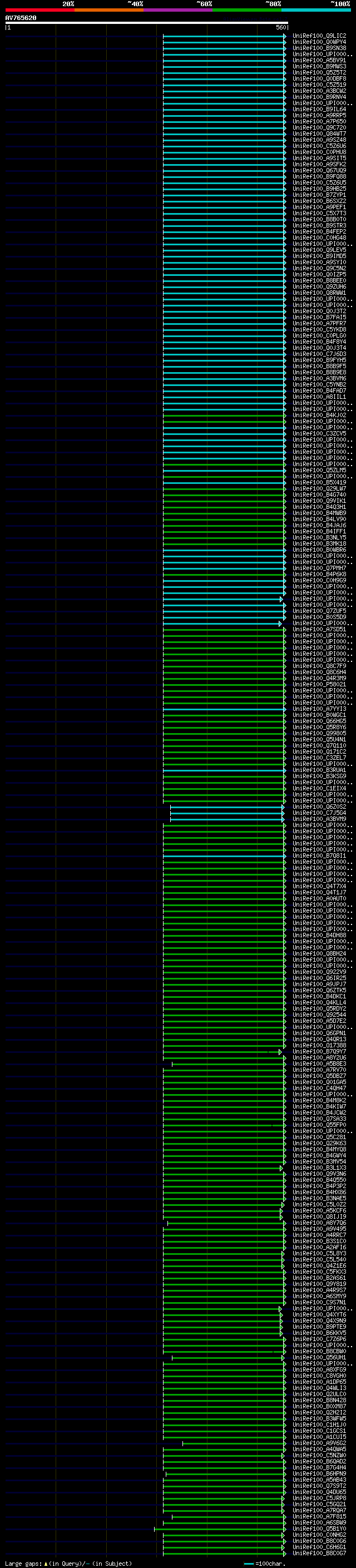Viewport: 356px width, 1568px height.
Task: Select the last hit UniRef100_B8C0G7
Action: point(319,1554)
